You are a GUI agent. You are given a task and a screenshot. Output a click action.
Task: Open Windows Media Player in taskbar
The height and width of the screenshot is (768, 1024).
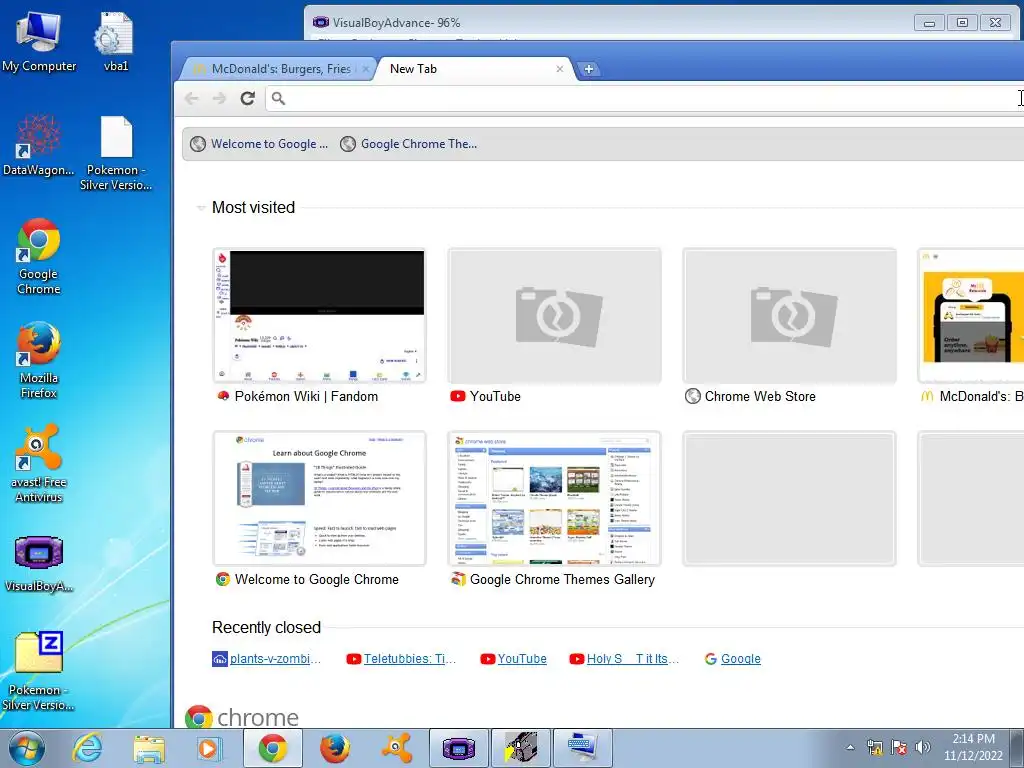[209, 748]
